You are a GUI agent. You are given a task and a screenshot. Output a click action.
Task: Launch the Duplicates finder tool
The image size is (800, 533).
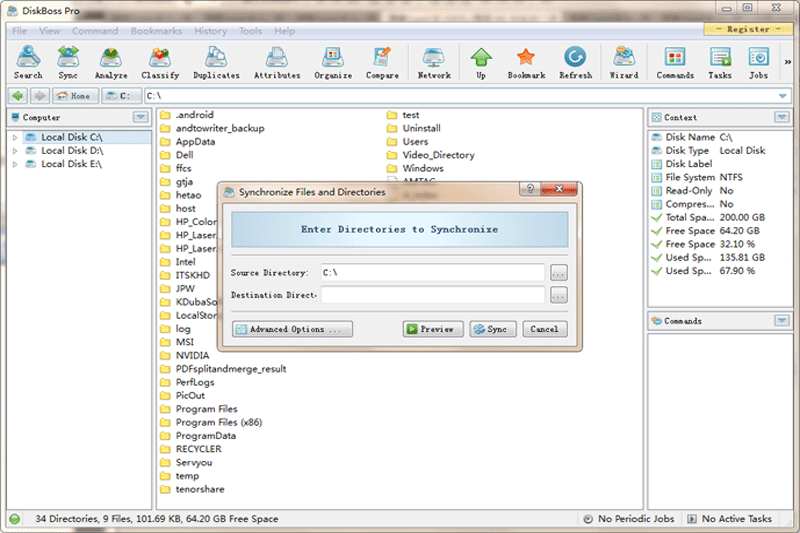tap(216, 62)
